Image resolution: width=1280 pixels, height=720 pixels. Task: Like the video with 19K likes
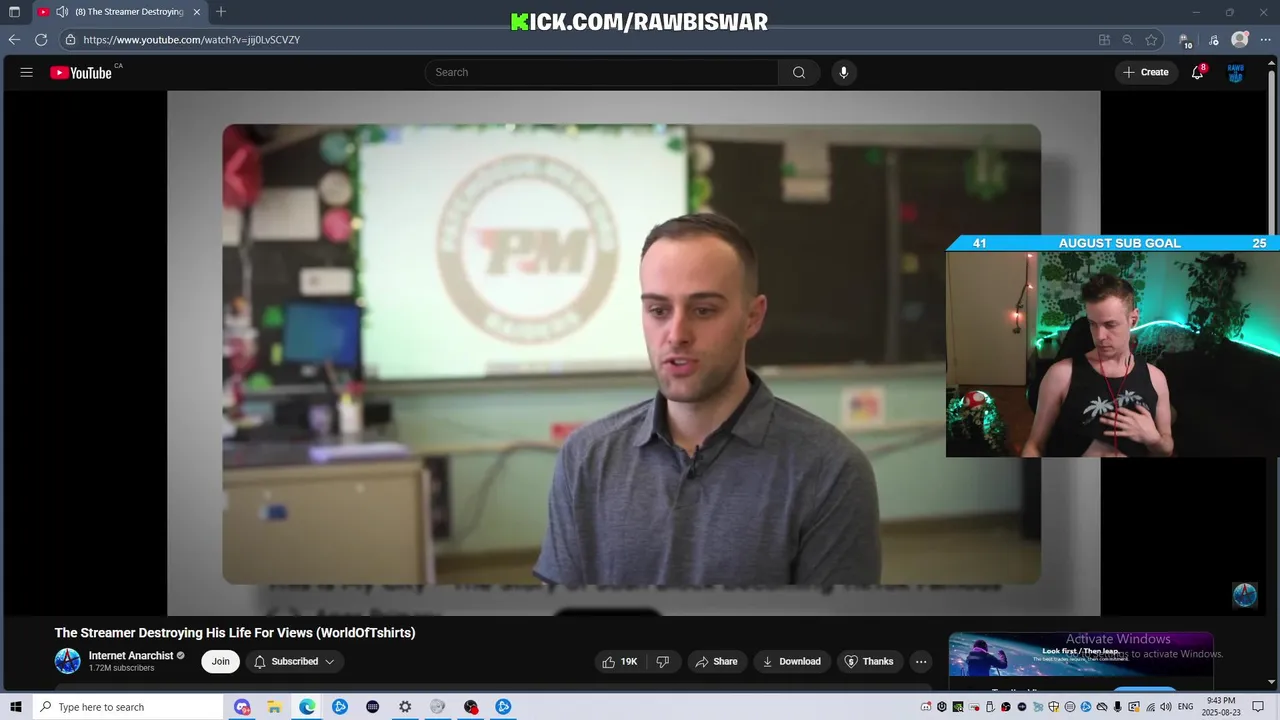tap(620, 661)
